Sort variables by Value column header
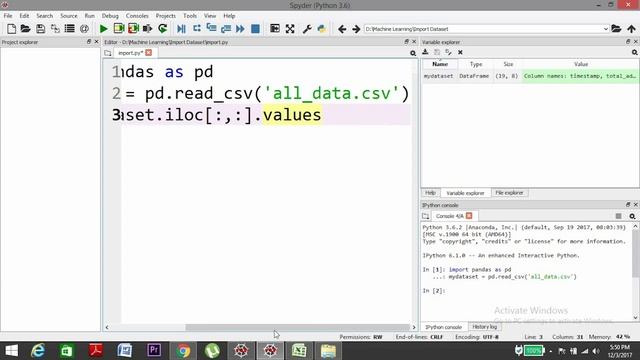The height and width of the screenshot is (360, 640). pos(580,64)
